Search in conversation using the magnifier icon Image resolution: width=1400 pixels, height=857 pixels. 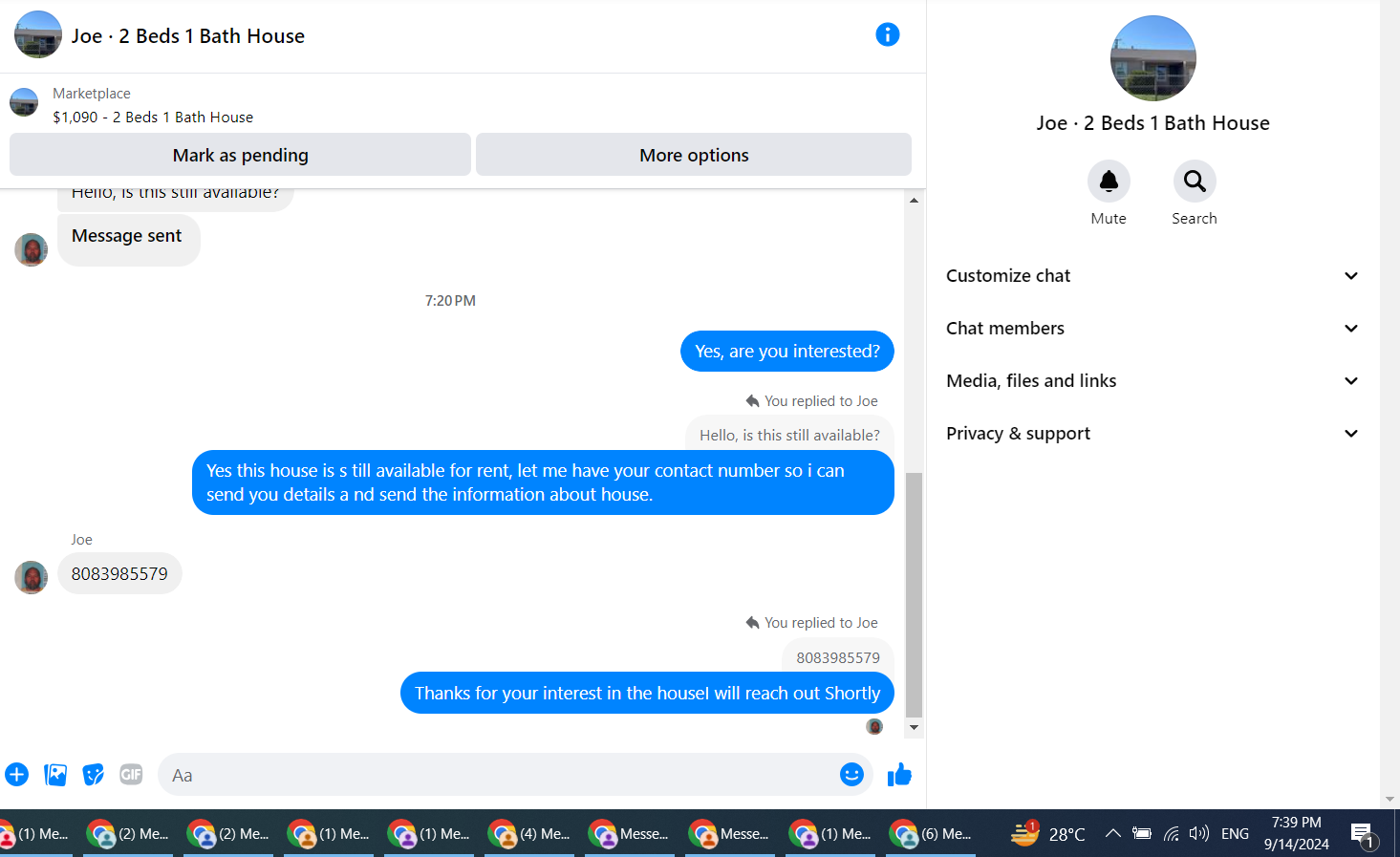[1195, 181]
